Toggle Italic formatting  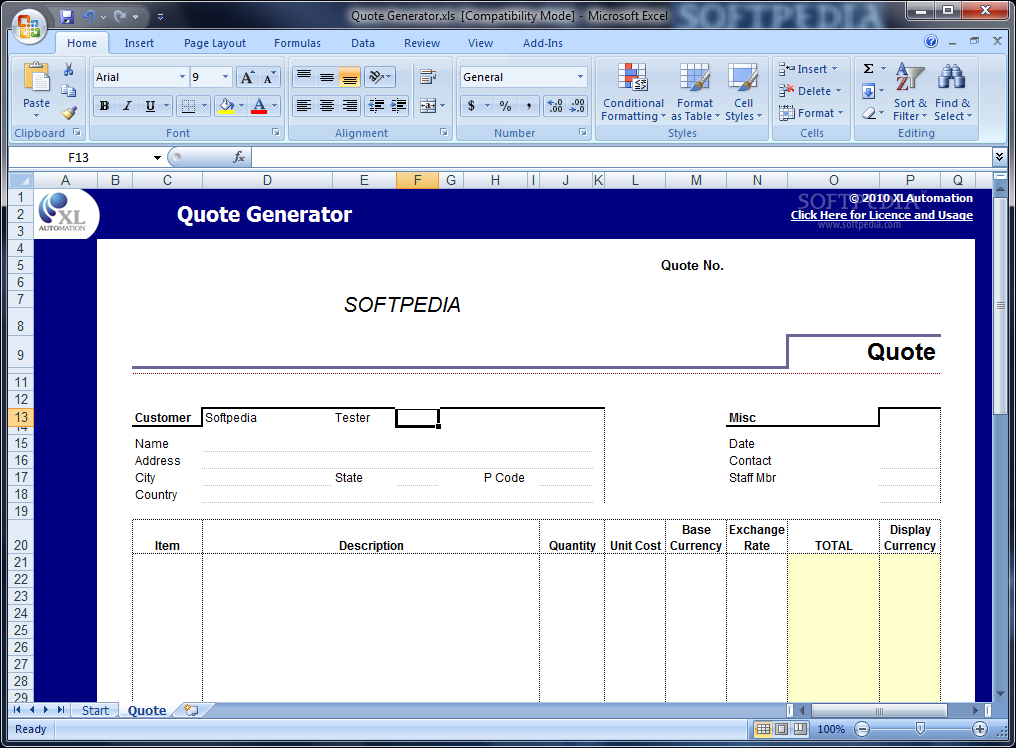point(127,106)
